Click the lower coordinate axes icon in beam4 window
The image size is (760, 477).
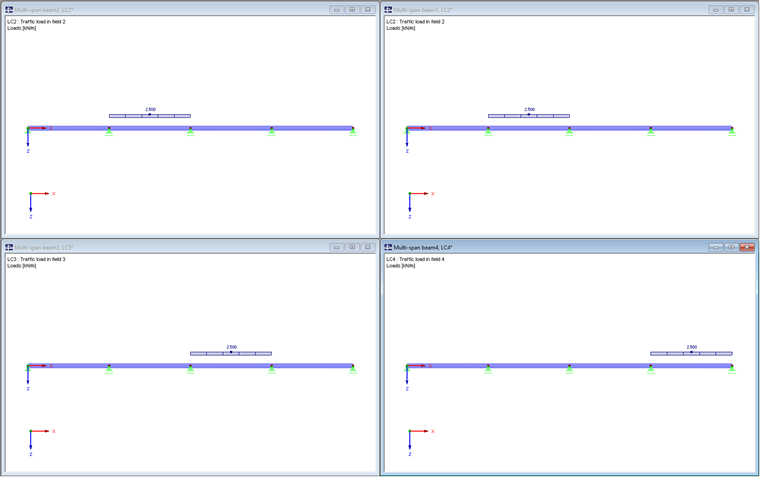(420, 443)
